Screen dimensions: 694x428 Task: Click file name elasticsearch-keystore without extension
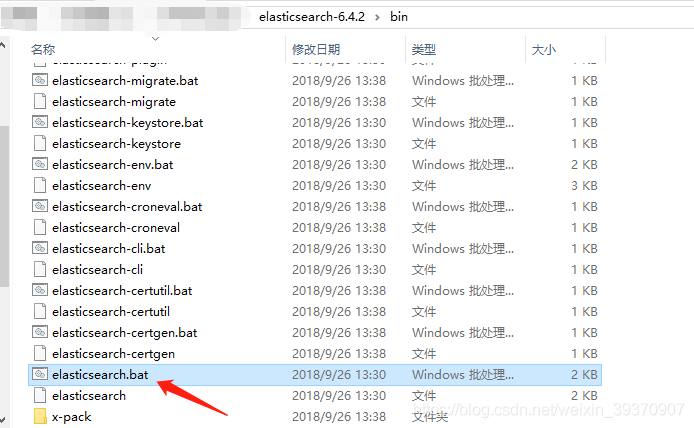pos(116,143)
